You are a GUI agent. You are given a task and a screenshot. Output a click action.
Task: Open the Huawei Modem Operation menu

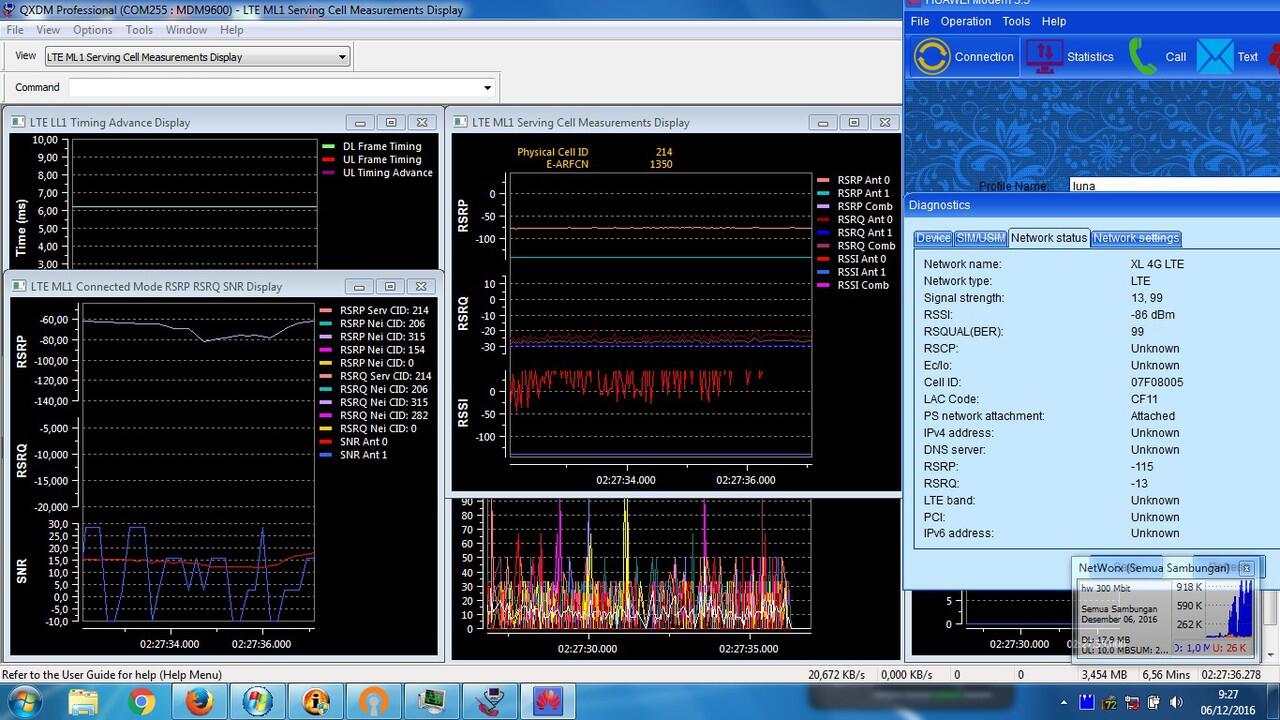point(966,21)
